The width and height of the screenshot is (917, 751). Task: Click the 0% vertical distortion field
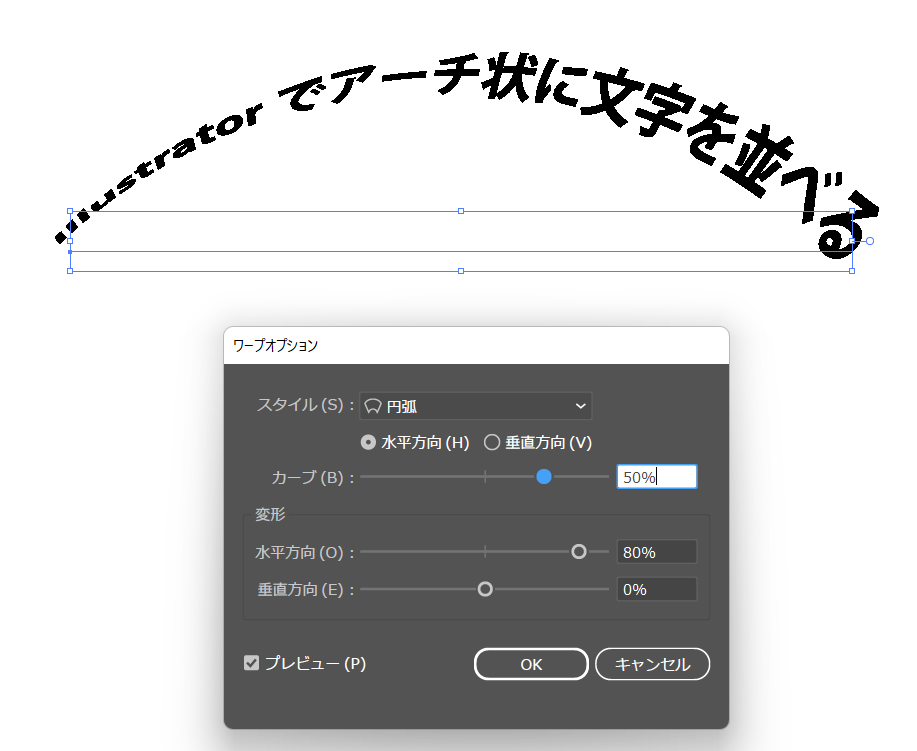coord(657,589)
